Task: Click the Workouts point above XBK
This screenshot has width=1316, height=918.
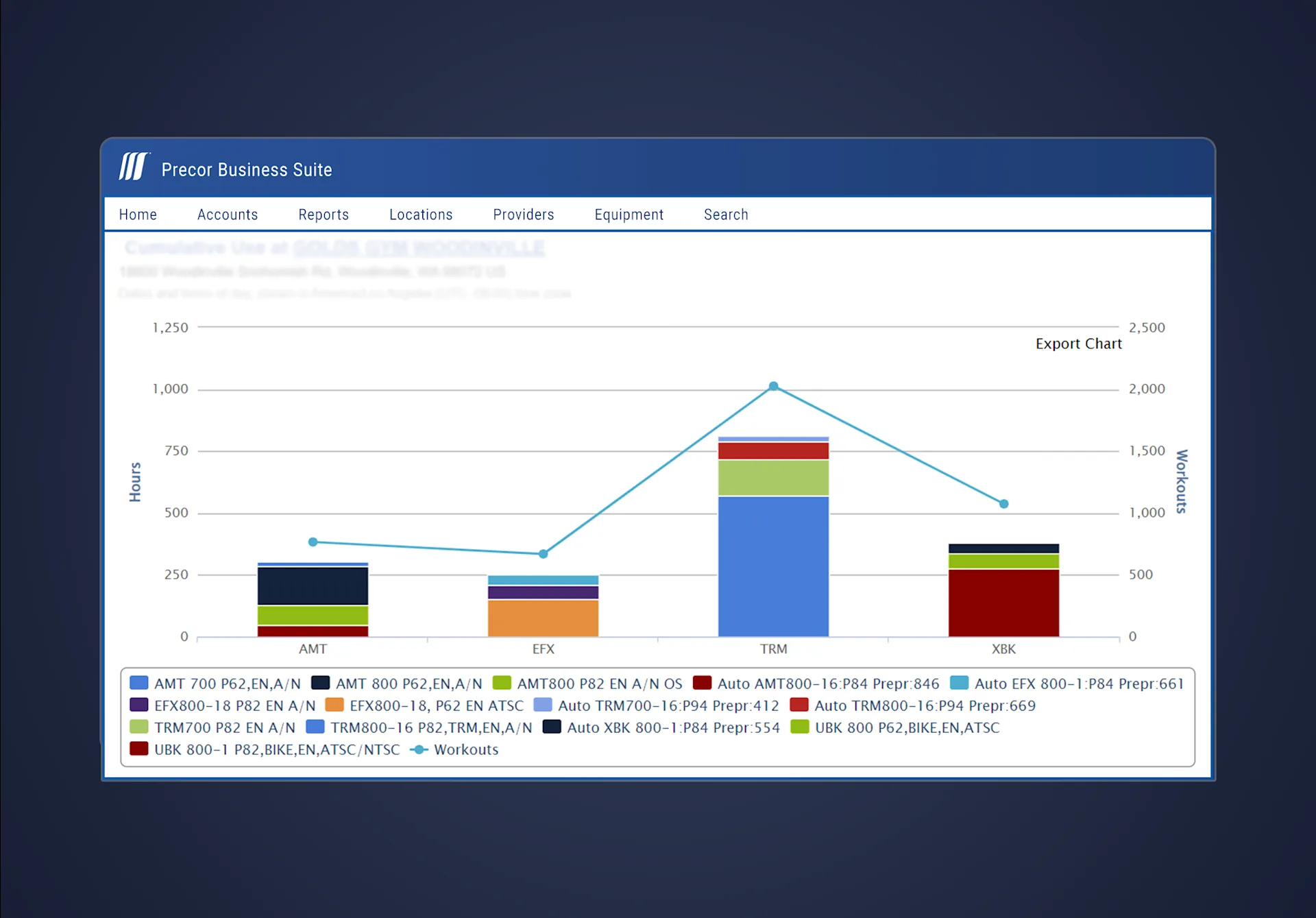Action: click(1003, 503)
